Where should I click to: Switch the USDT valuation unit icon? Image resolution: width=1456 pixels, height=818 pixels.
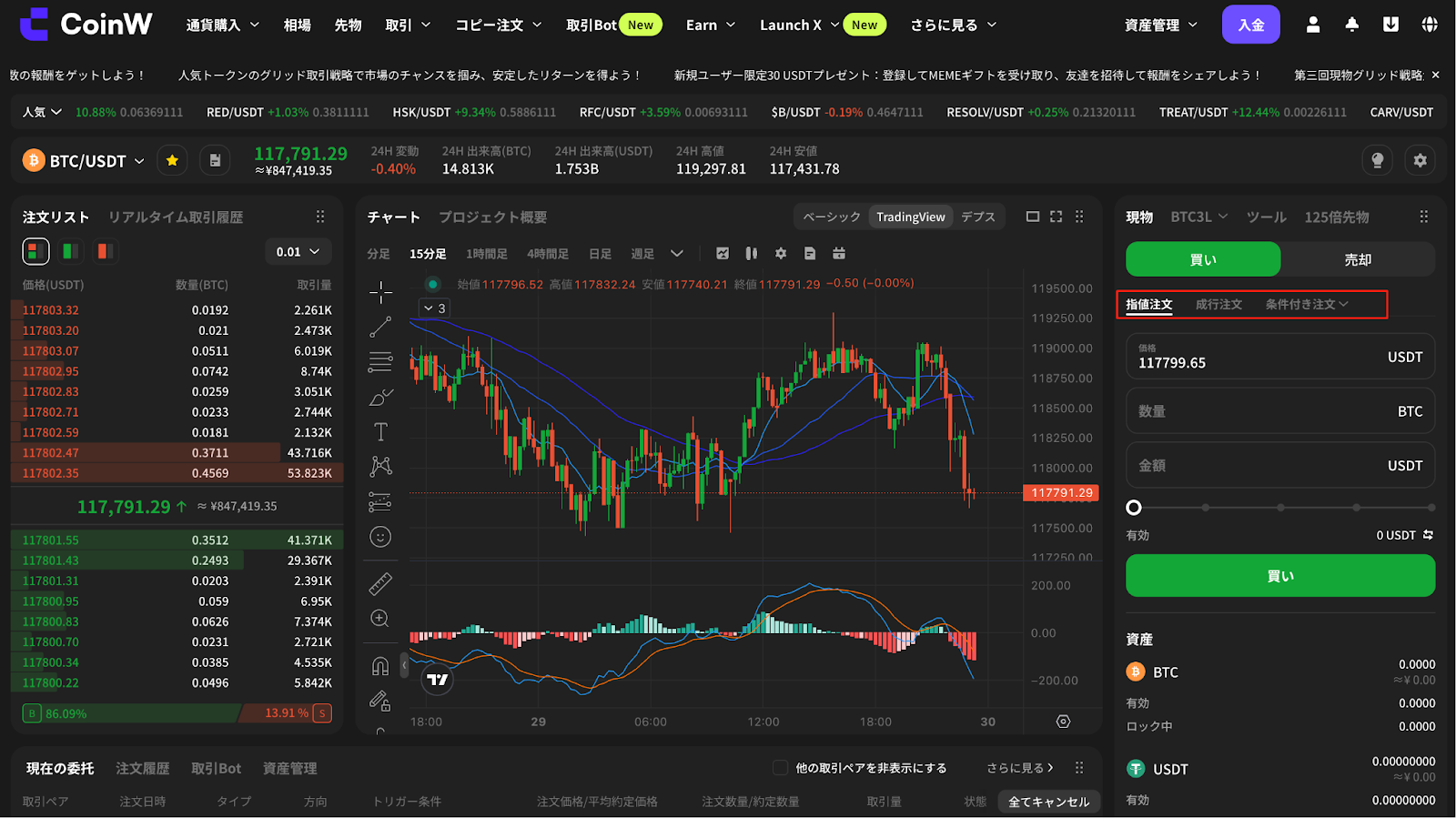tap(1428, 535)
